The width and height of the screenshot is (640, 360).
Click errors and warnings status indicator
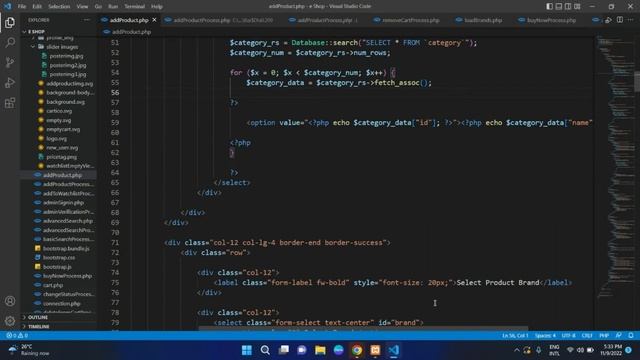click(17, 336)
